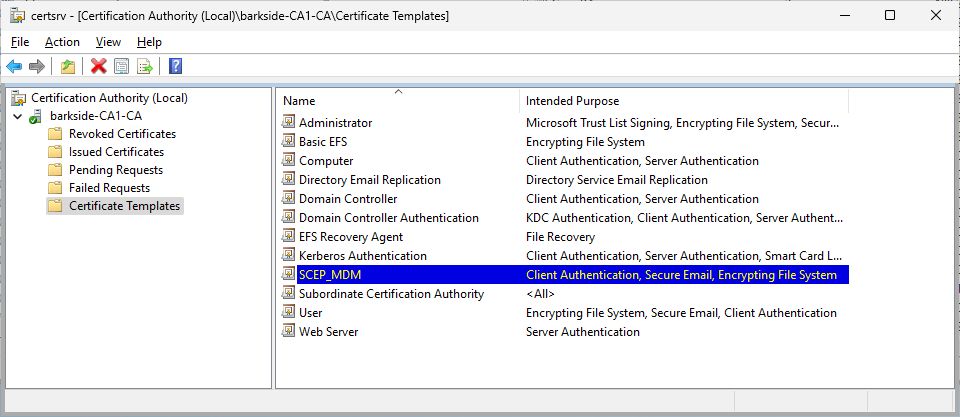960x417 pixels.
Task: Click the Up One Level folder icon
Action: [x=67, y=66]
